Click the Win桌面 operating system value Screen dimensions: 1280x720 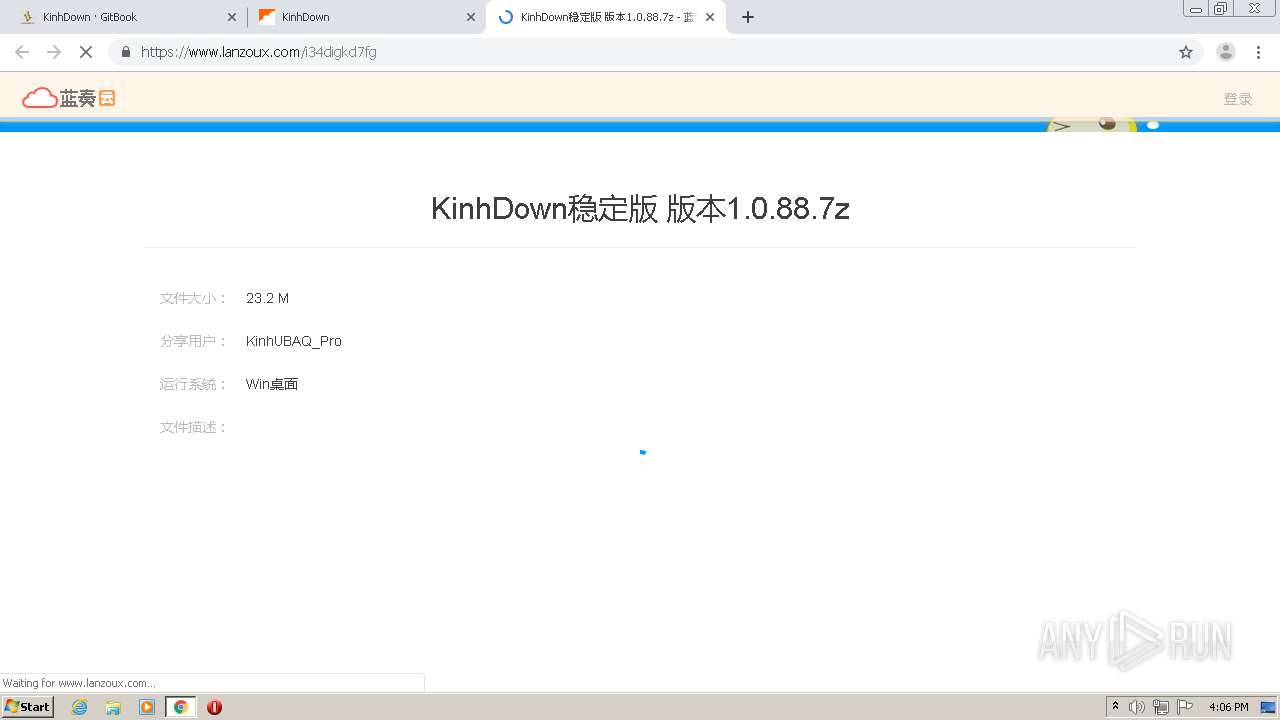272,384
